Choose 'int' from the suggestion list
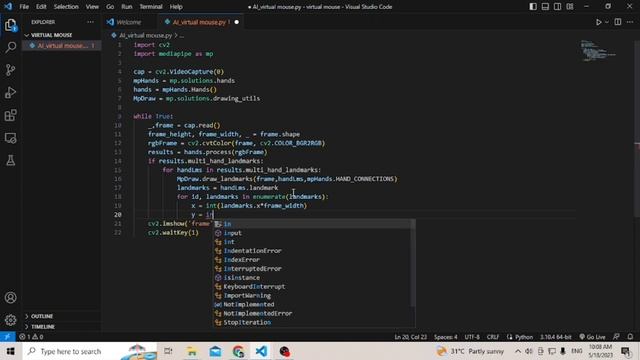Screen dimensions: 640x360 314,242
